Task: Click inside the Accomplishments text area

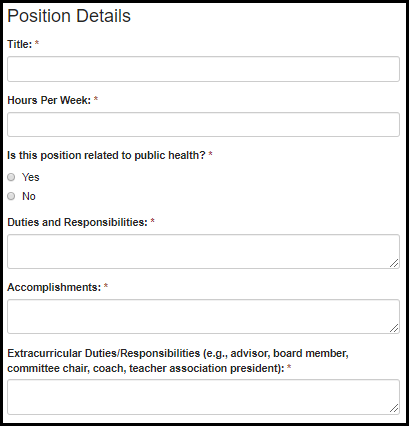Action: 203,317
